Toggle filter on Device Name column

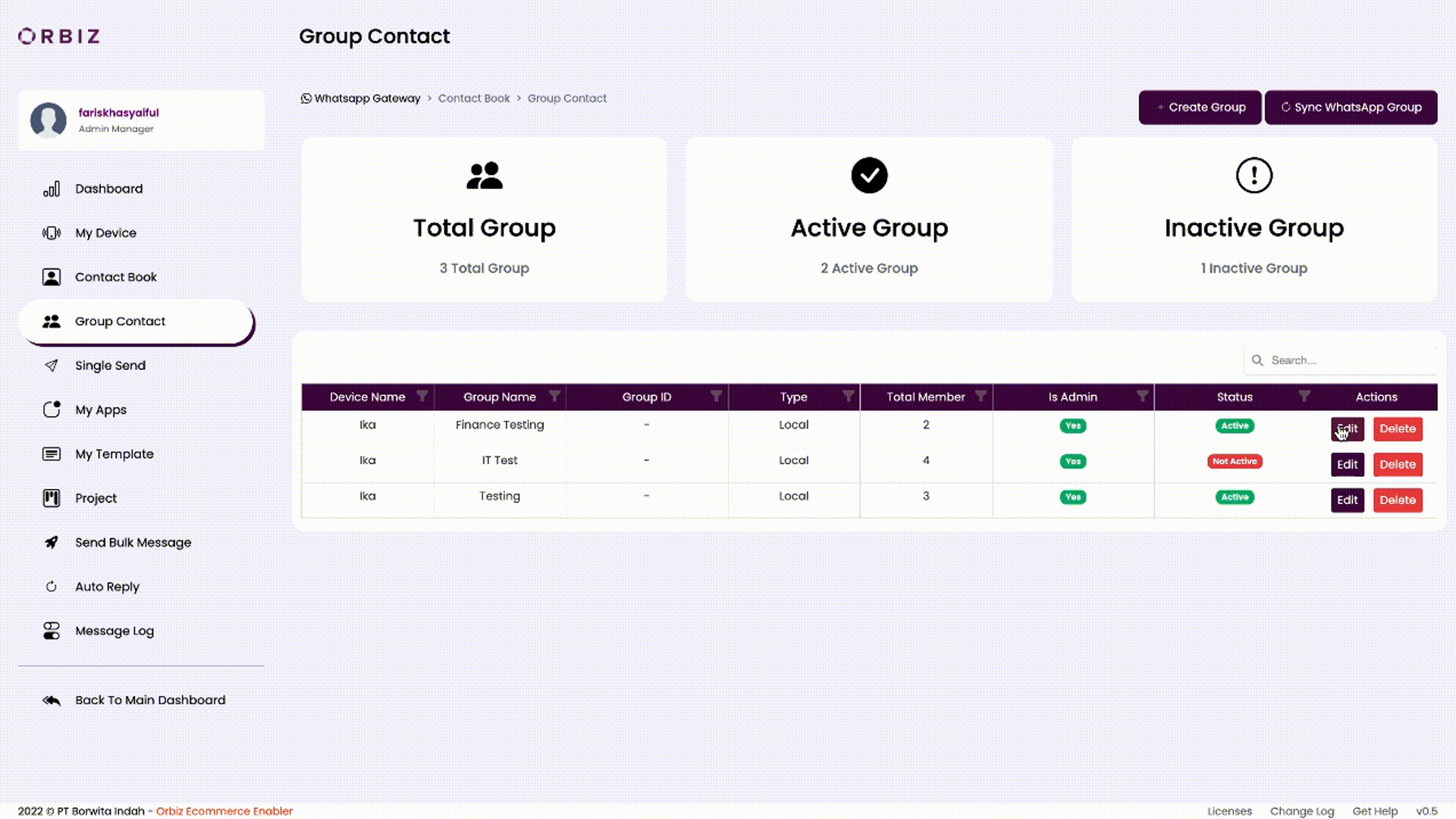[x=422, y=396]
